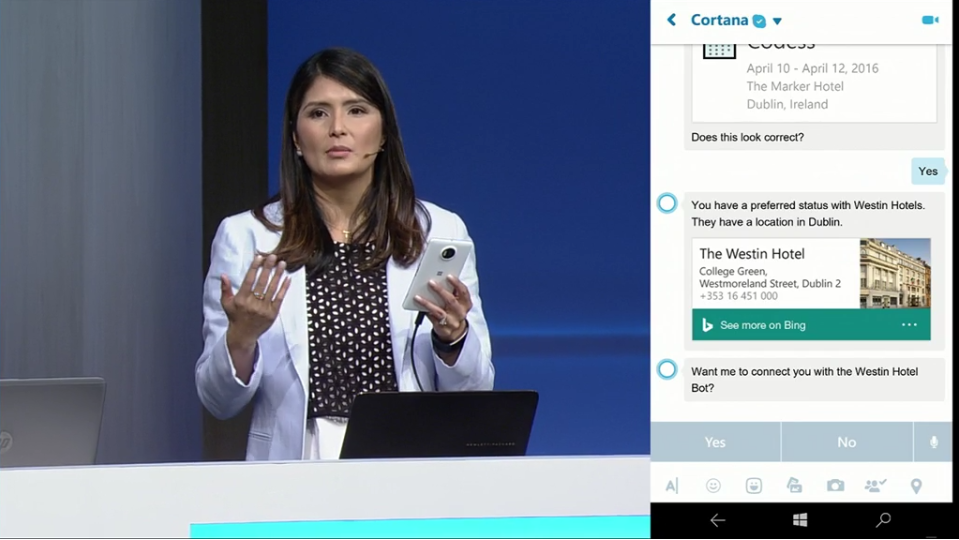This screenshot has width=959, height=540.
Task: Answer No to the Westin Hotel Bot prompt
Action: [x=846, y=442]
